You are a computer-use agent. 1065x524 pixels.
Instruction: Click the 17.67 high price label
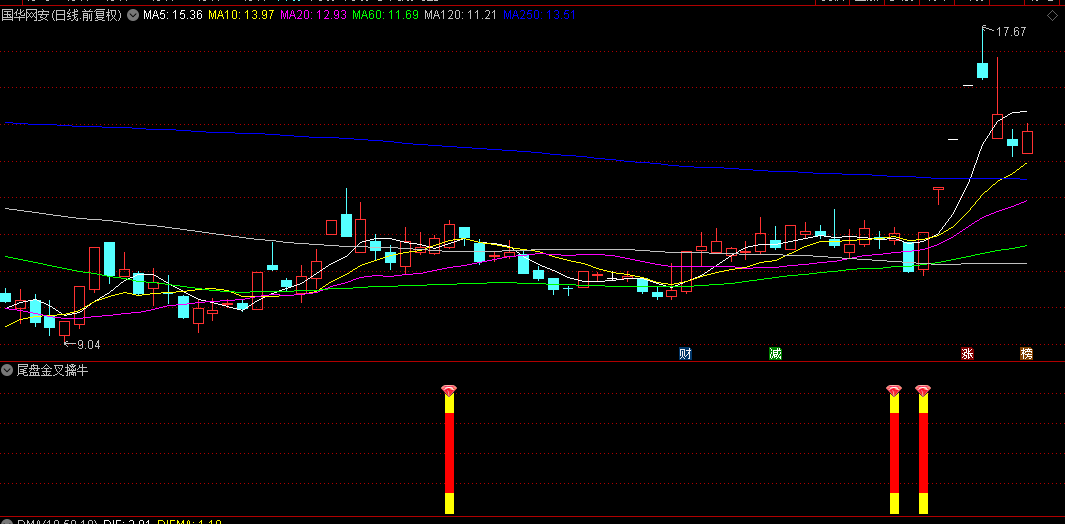coord(1011,31)
